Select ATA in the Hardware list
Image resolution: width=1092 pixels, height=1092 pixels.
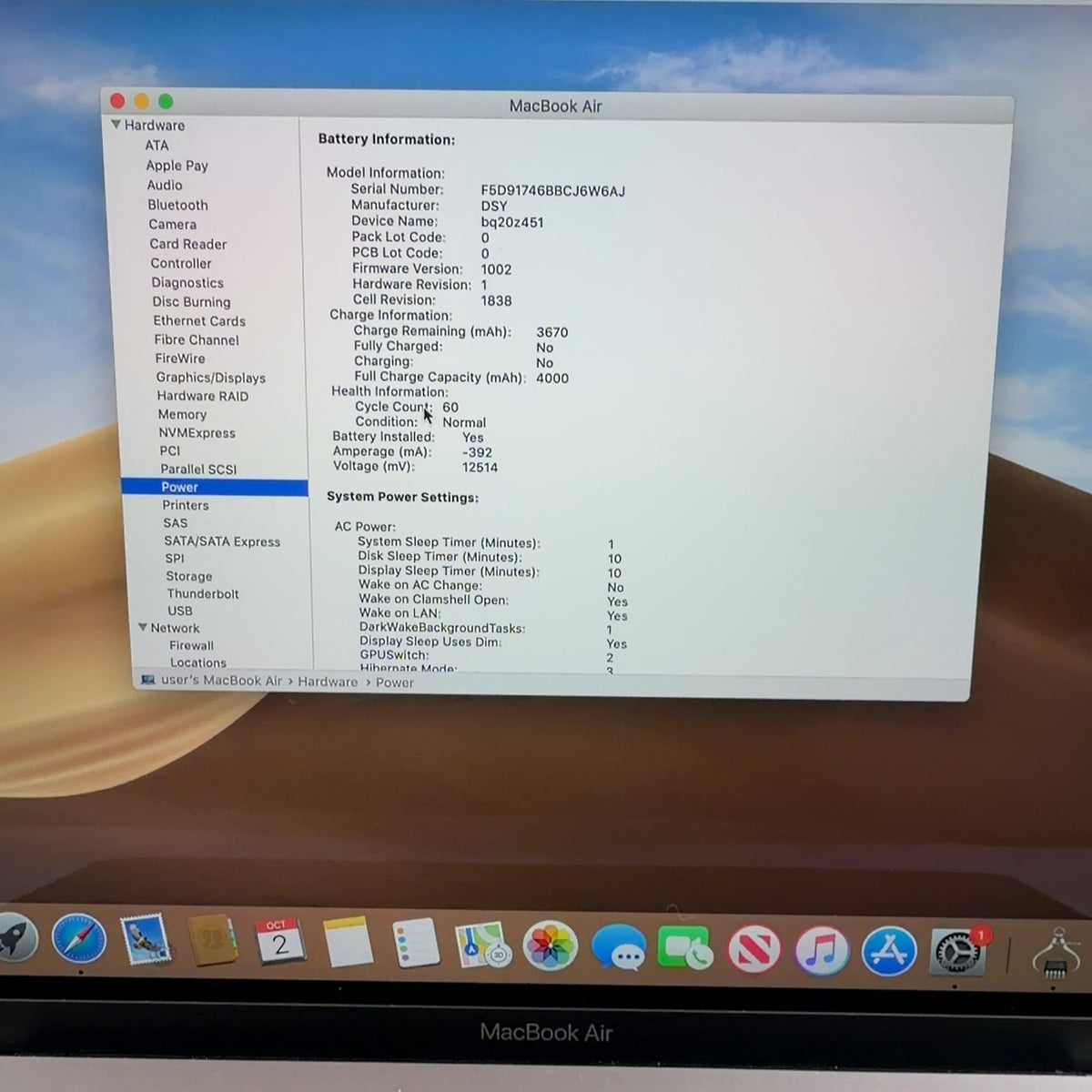tap(157, 146)
